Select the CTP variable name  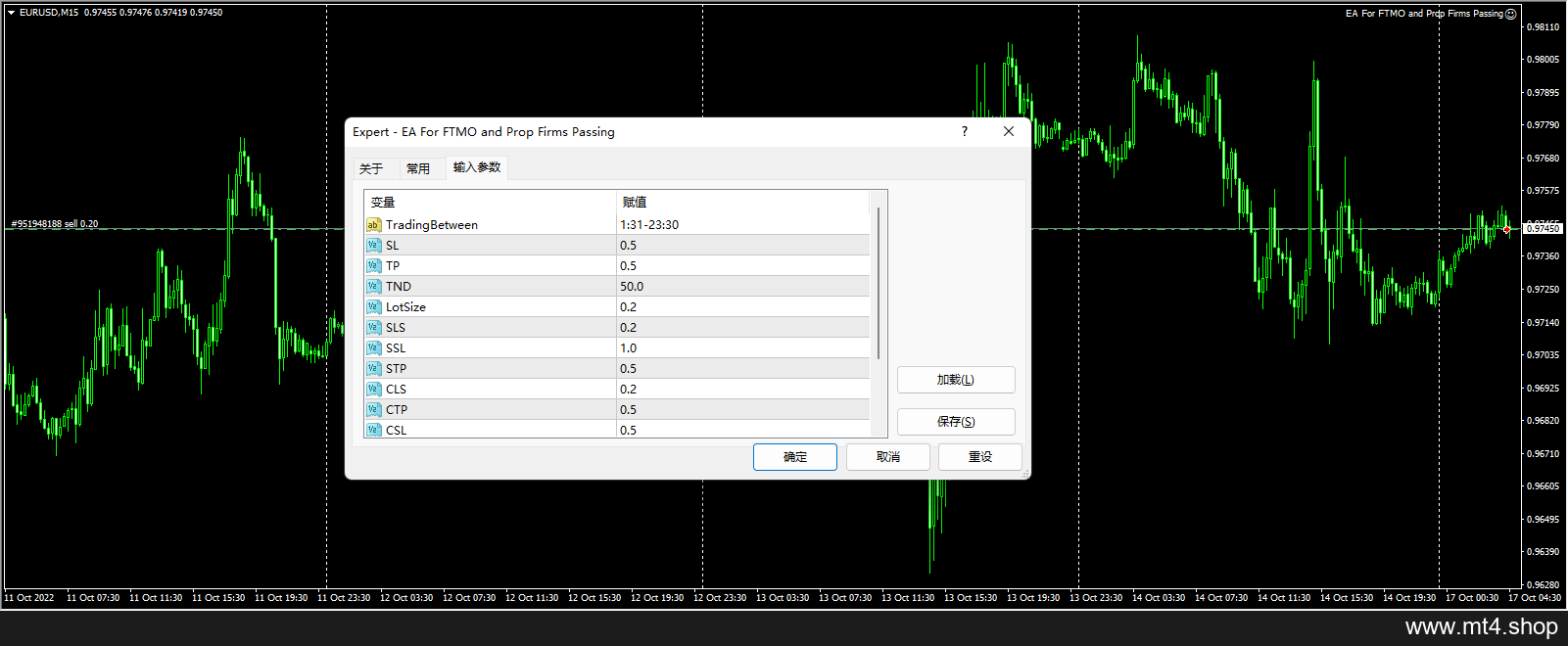click(397, 410)
